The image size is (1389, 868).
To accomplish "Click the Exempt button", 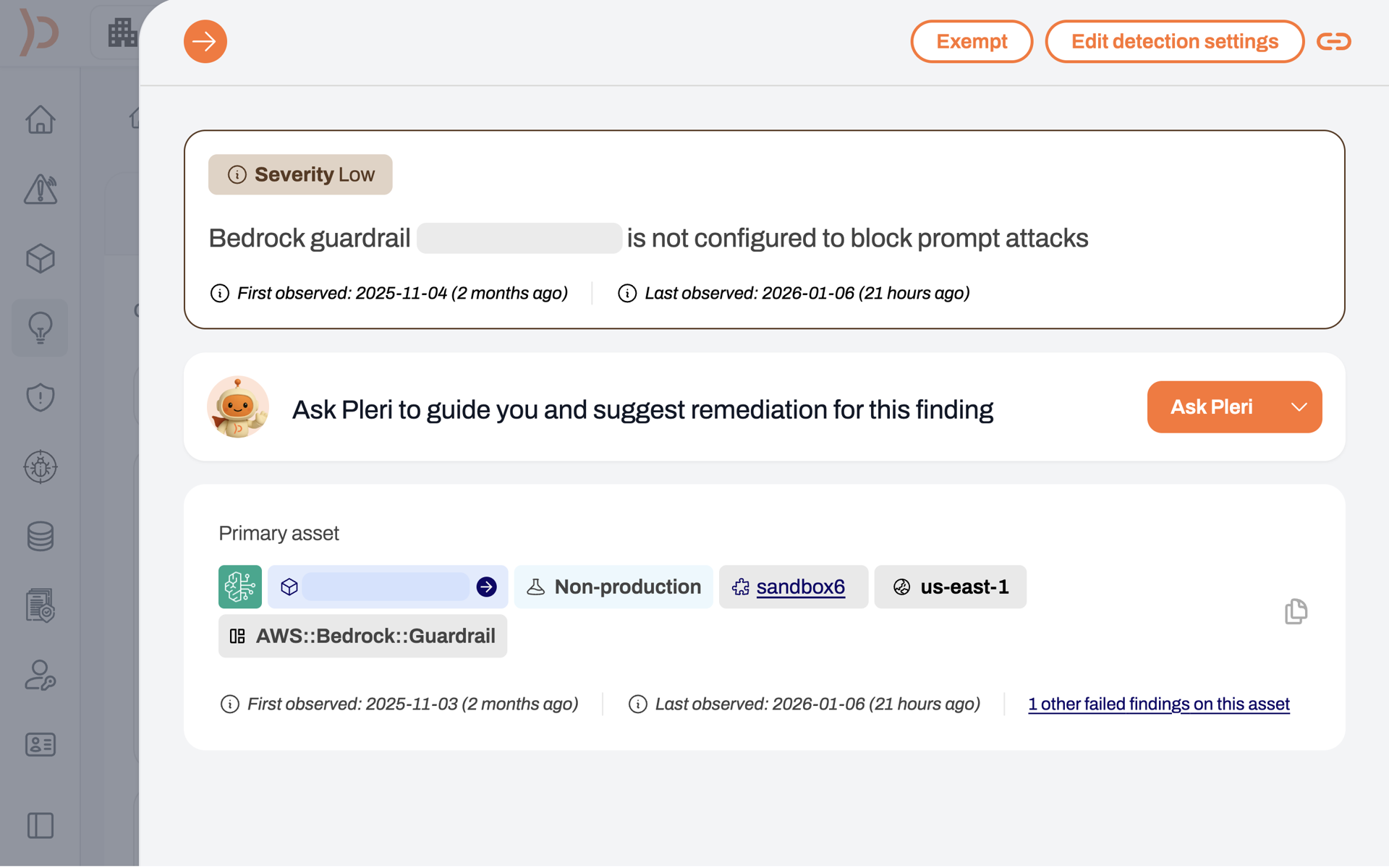I will pyautogui.click(x=971, y=41).
